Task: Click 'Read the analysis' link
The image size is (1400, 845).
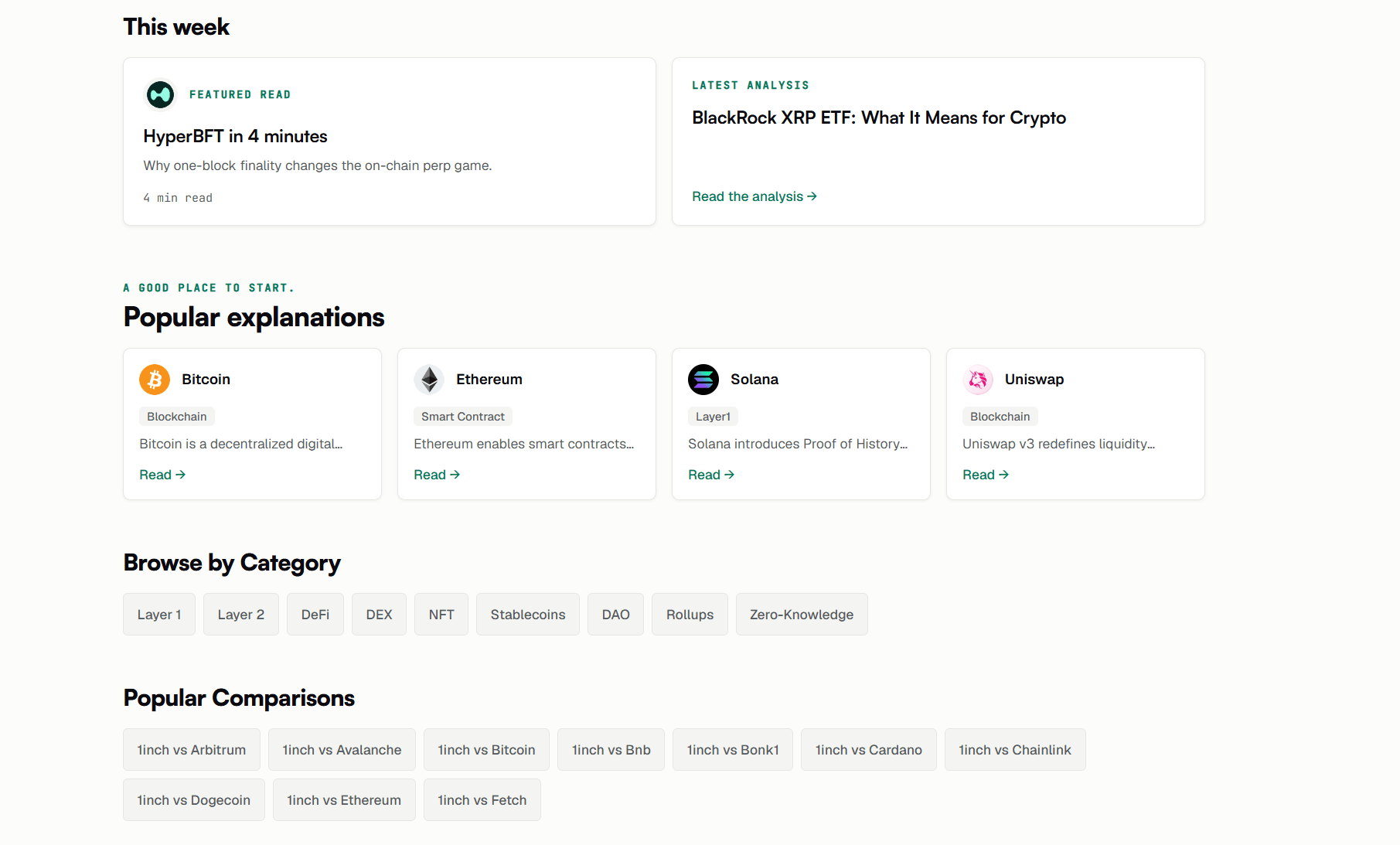Action: (x=755, y=196)
